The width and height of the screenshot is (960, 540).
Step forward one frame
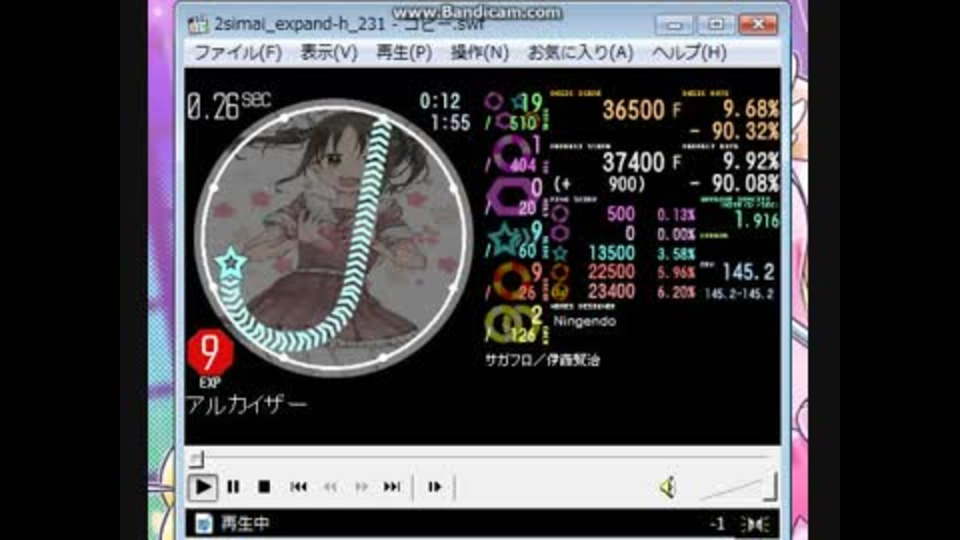point(435,487)
